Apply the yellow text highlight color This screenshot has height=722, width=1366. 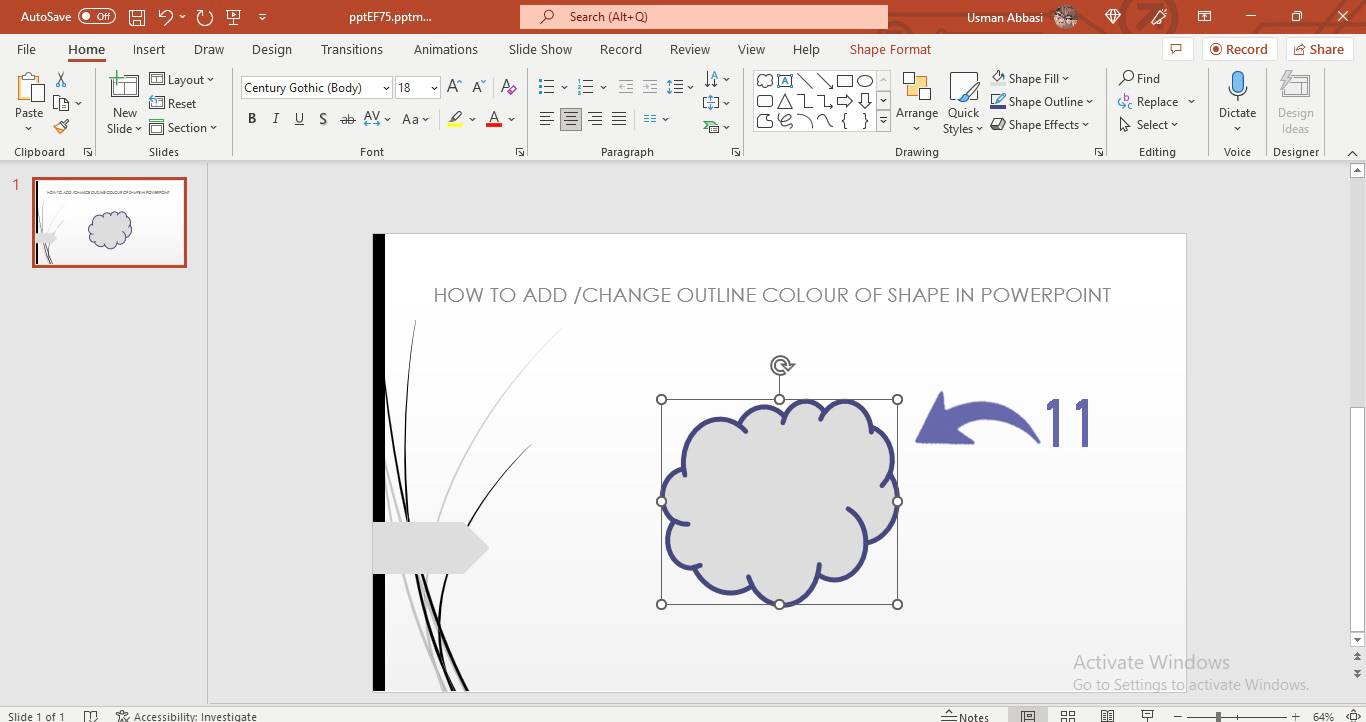pyautogui.click(x=455, y=119)
